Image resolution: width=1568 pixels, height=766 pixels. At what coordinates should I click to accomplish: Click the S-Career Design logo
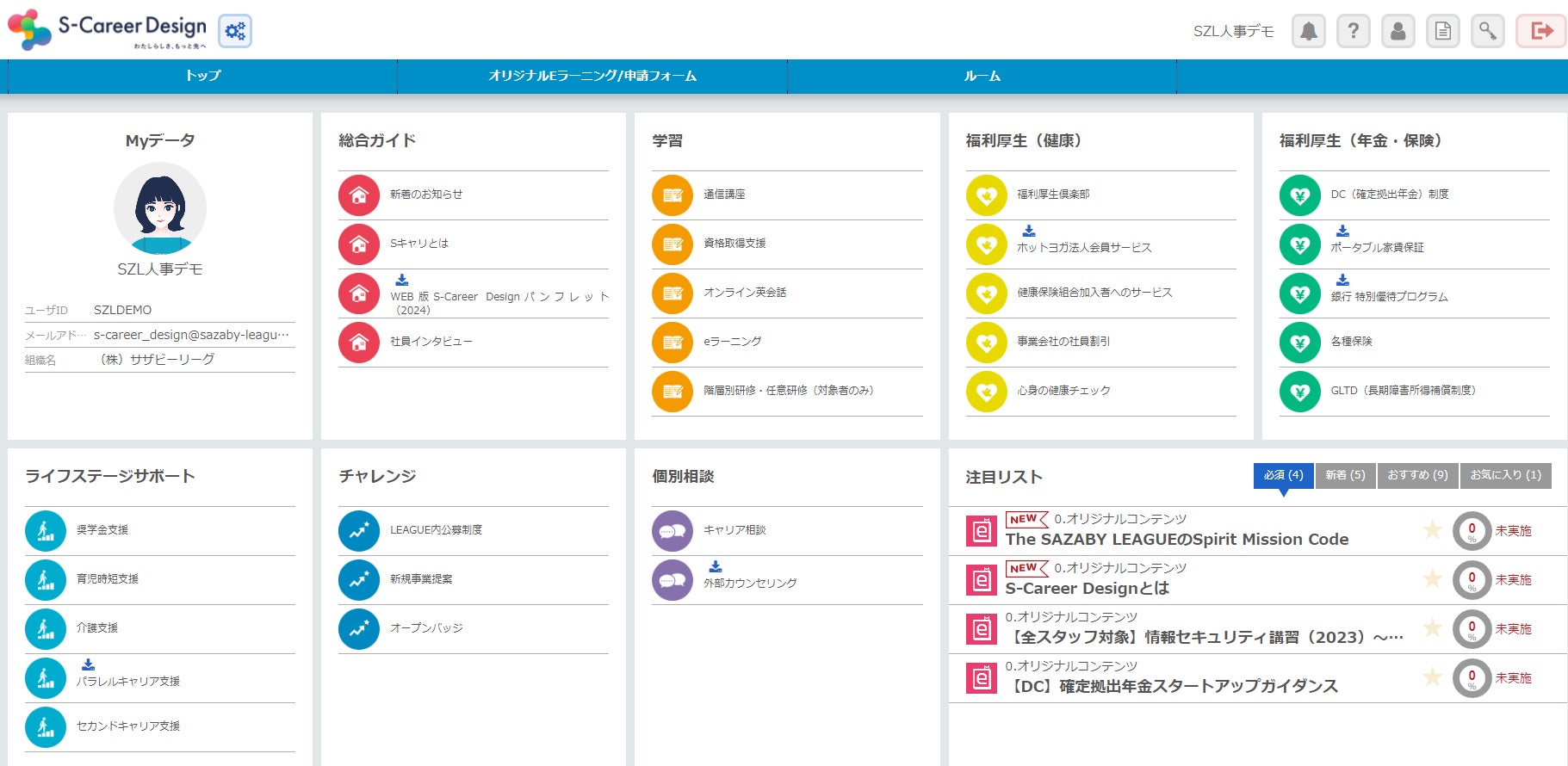coord(108,30)
